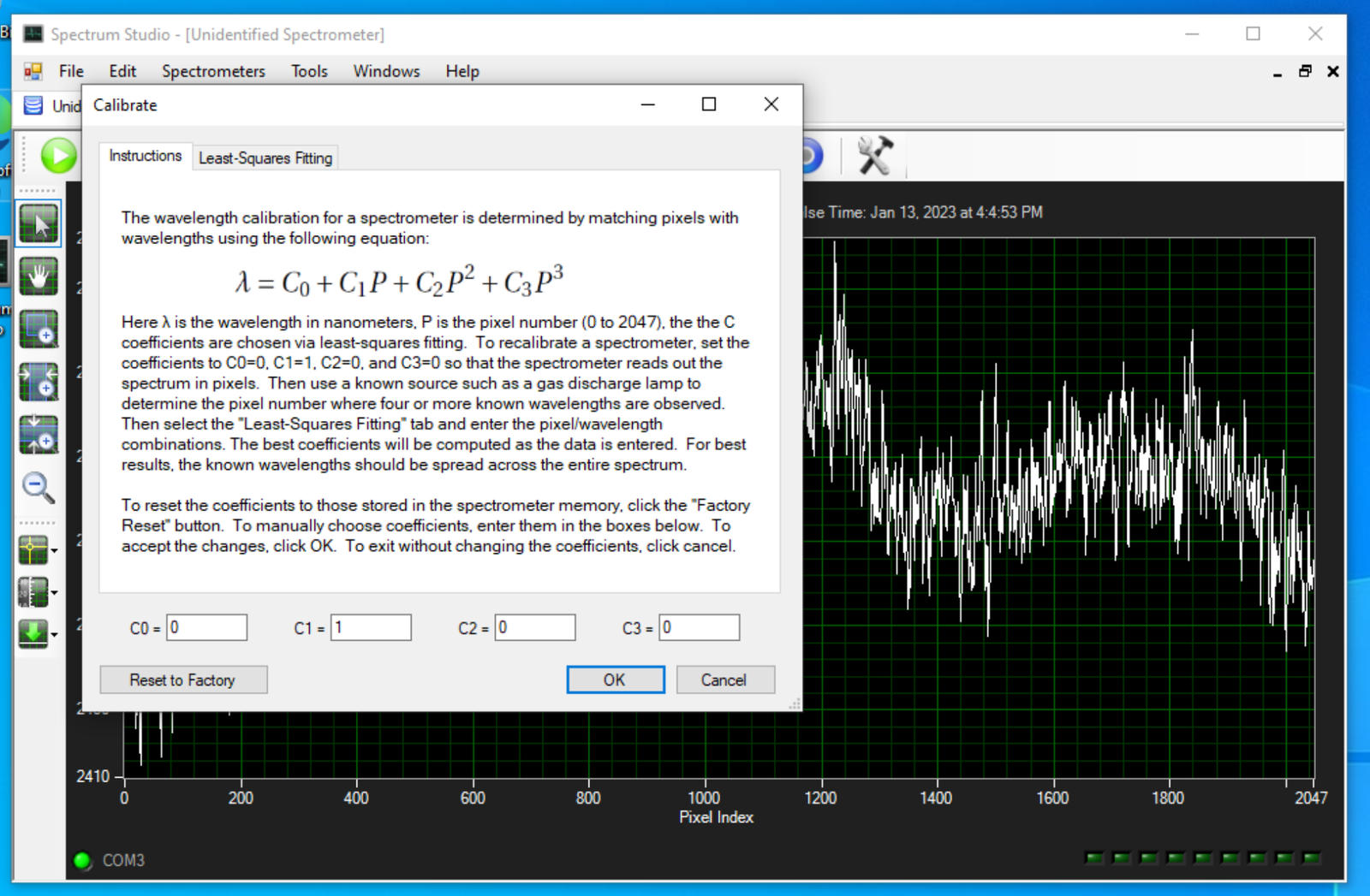1370x896 pixels.
Task: Click the green play acquisition button
Action: (59, 156)
